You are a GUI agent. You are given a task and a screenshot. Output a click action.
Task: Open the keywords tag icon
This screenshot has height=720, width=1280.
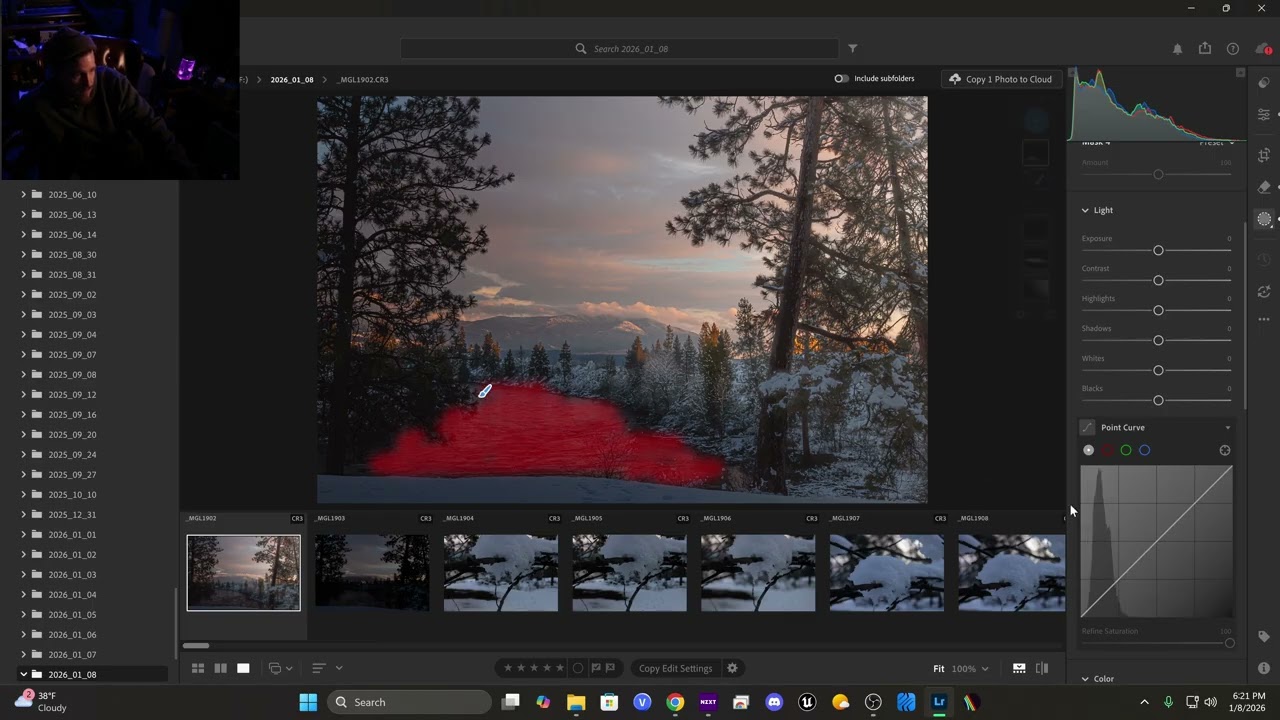(x=1264, y=636)
